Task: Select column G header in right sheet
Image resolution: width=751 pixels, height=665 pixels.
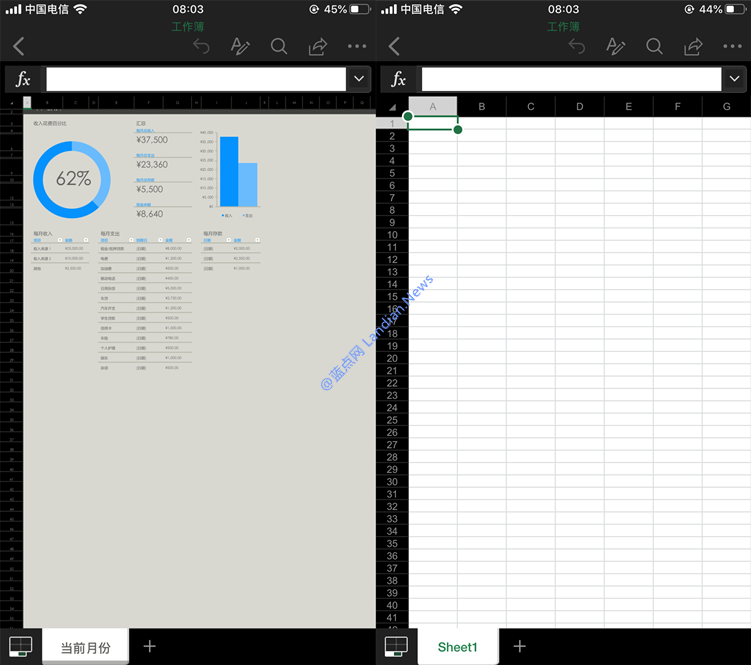Action: pyautogui.click(x=727, y=106)
